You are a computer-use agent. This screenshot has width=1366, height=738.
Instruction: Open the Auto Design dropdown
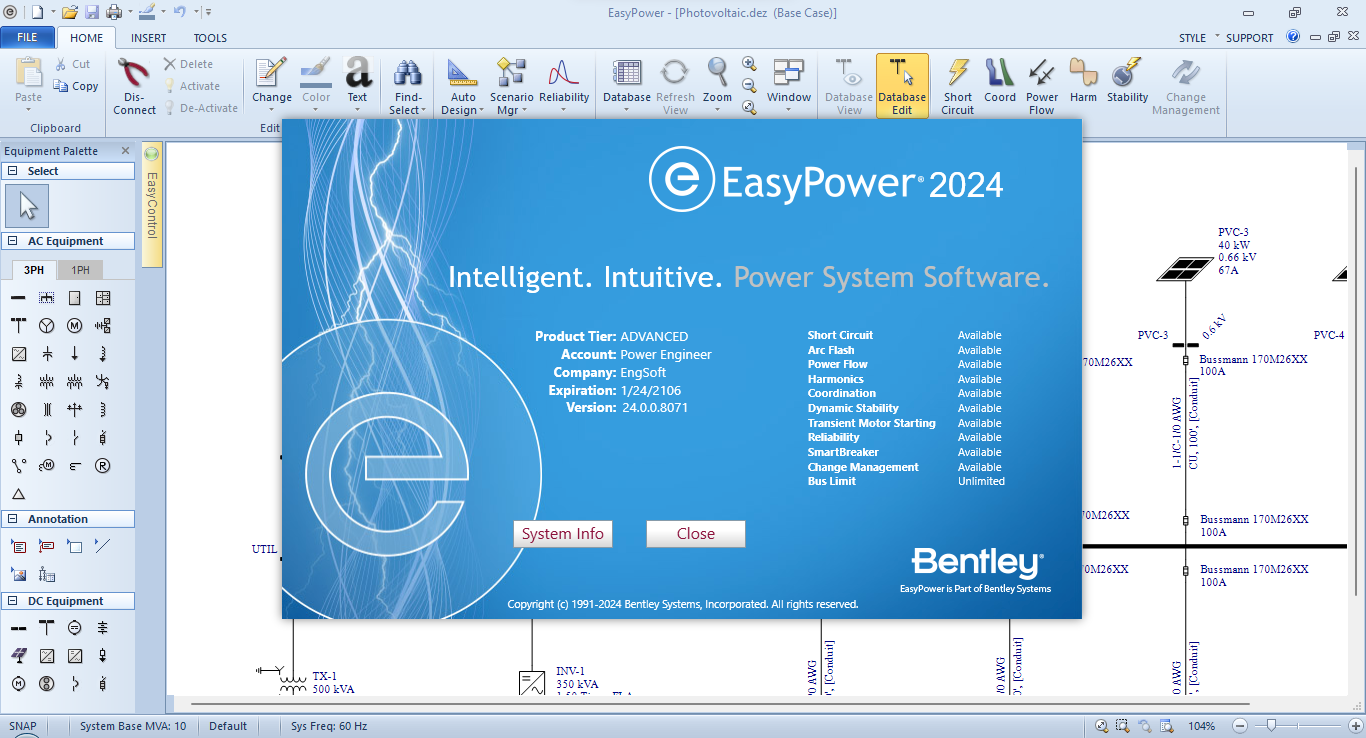463,86
